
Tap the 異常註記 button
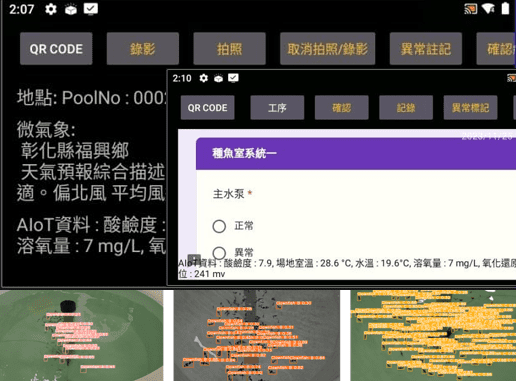tap(426, 49)
